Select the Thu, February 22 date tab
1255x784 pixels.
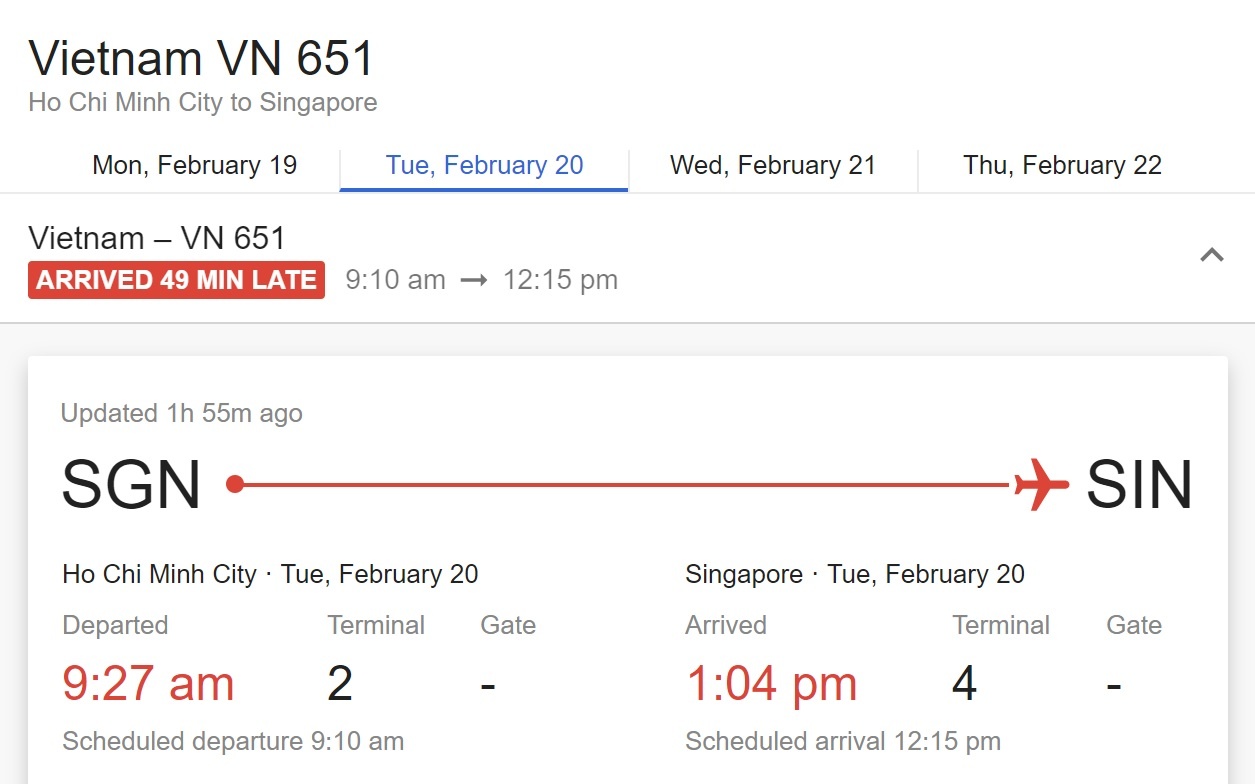point(1063,165)
